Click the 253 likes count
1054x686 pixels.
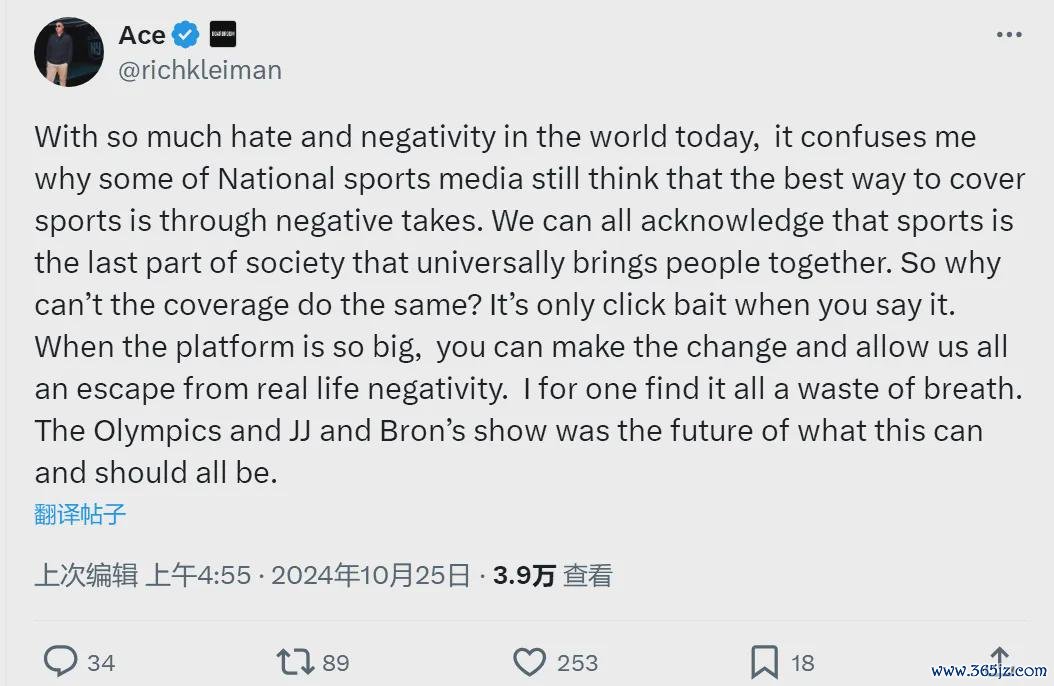coord(577,662)
